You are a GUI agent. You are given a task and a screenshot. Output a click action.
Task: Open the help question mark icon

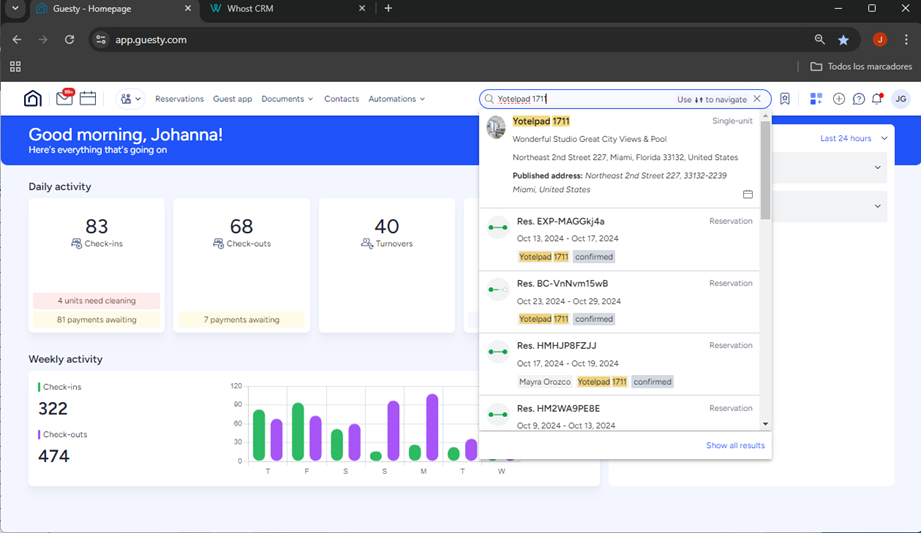click(859, 99)
